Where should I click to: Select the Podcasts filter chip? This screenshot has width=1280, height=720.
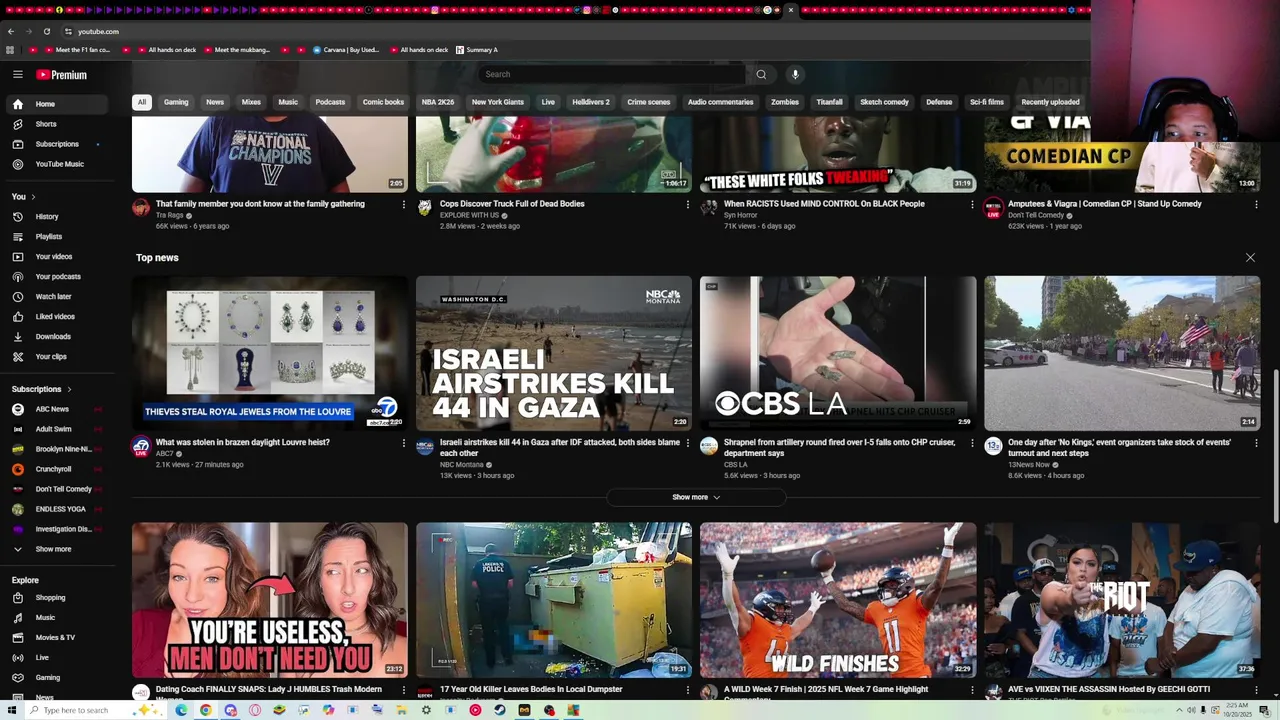point(330,102)
